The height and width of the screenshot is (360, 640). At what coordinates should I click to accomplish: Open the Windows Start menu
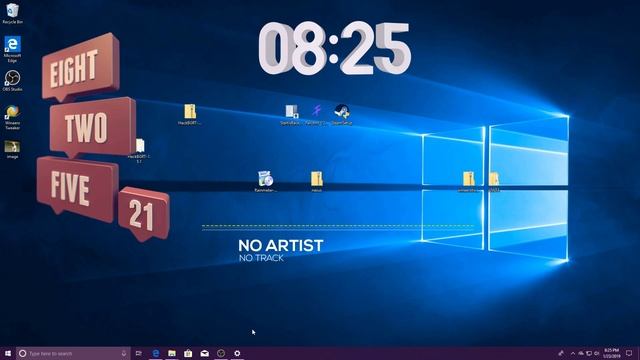(x=8, y=353)
